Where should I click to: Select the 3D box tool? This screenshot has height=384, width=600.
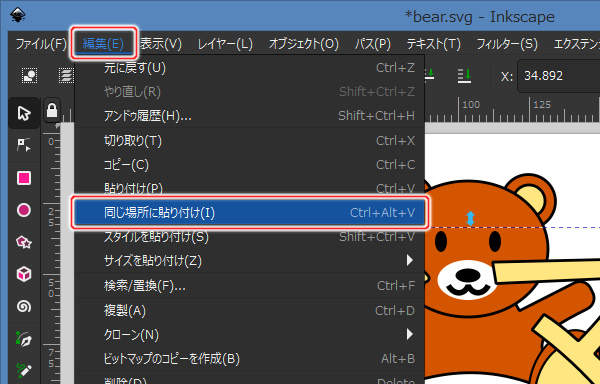(x=24, y=274)
